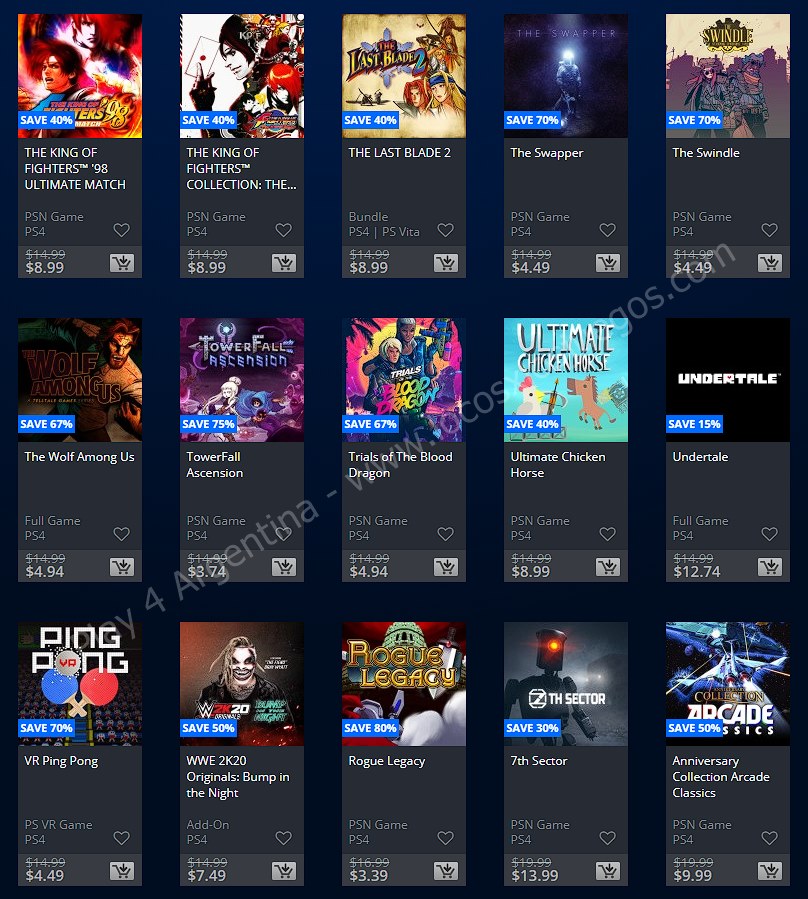Add Undertale to cart

[770, 567]
